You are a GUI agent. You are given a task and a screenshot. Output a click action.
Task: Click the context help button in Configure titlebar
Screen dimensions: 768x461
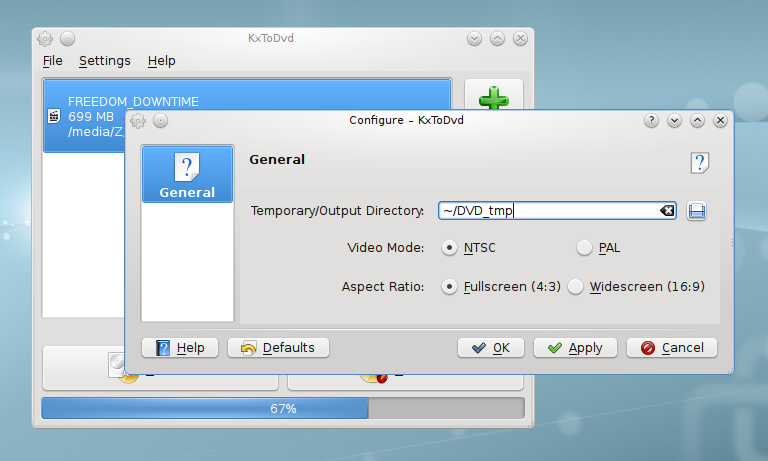coord(651,121)
